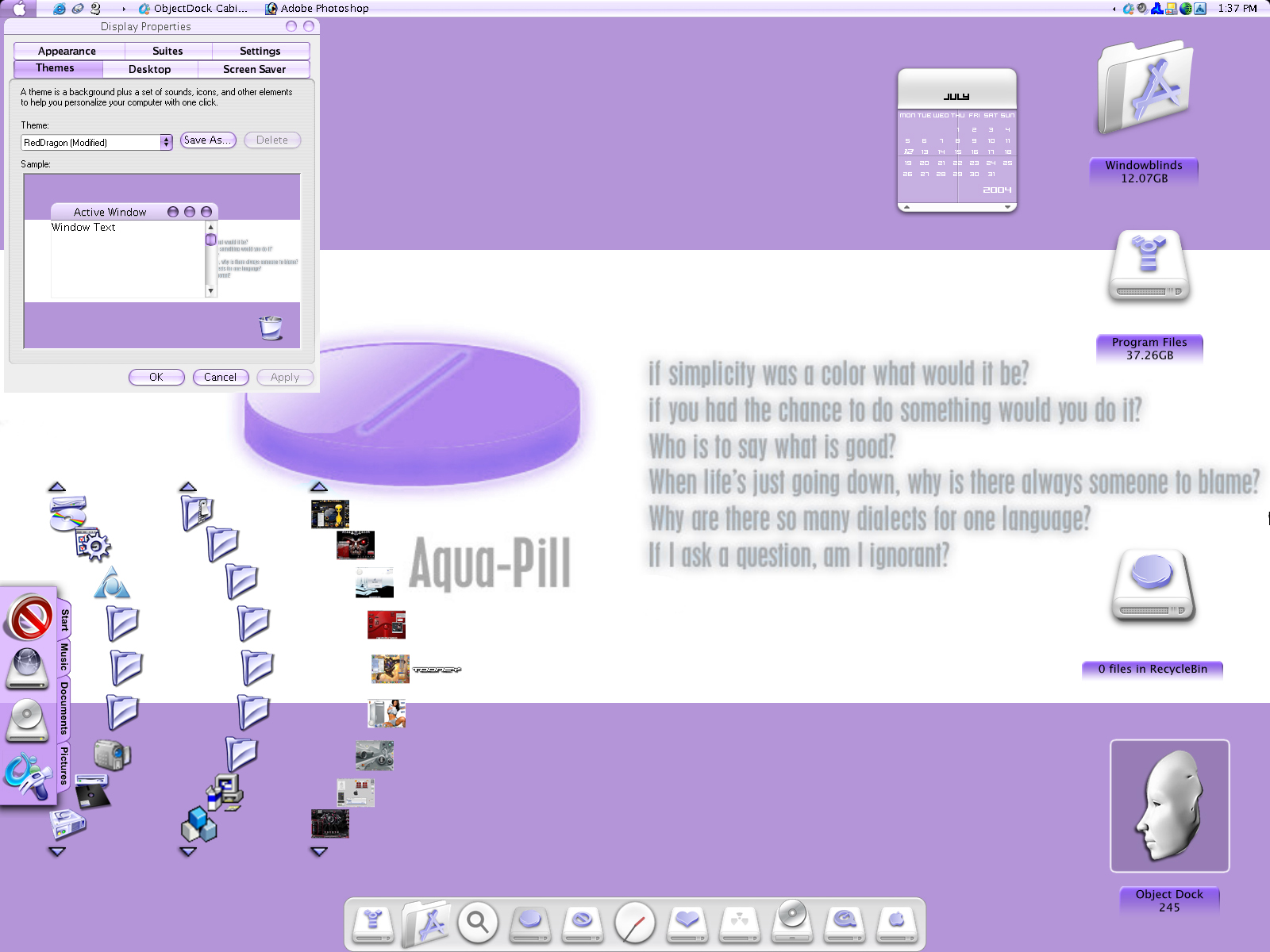
Task: Click the QuickTime drive icon in dock
Action: [845, 923]
